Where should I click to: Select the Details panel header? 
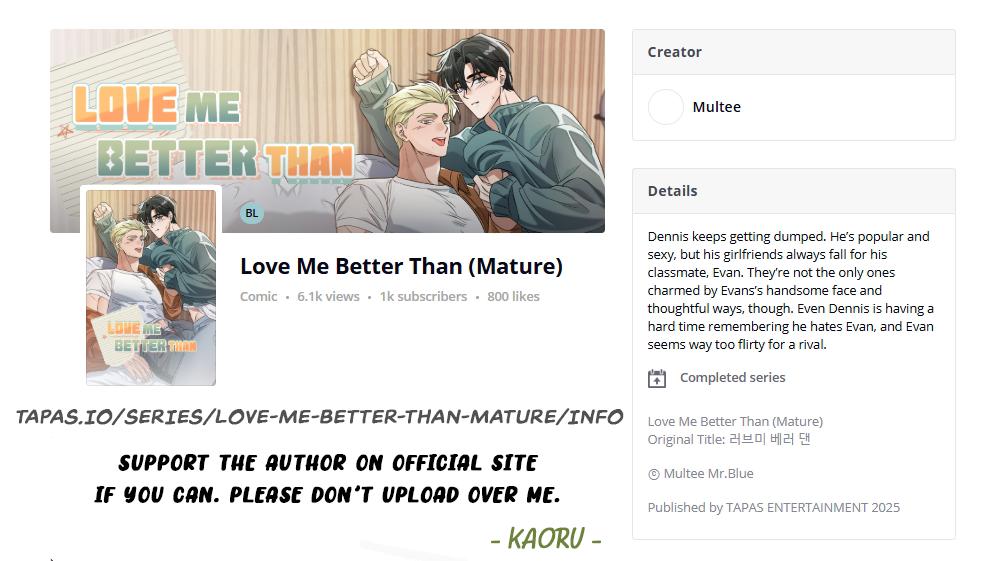(x=793, y=191)
